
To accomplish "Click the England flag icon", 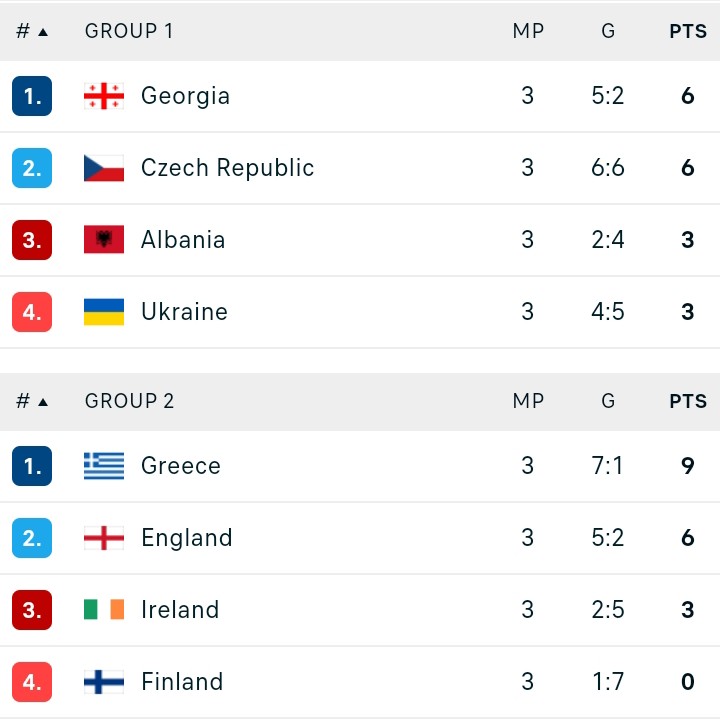I will pyautogui.click(x=104, y=538).
